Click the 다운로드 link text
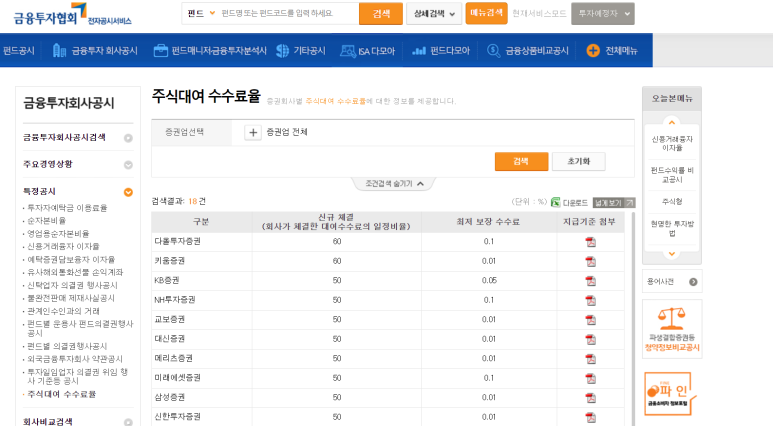773x426 pixels. tap(575, 203)
